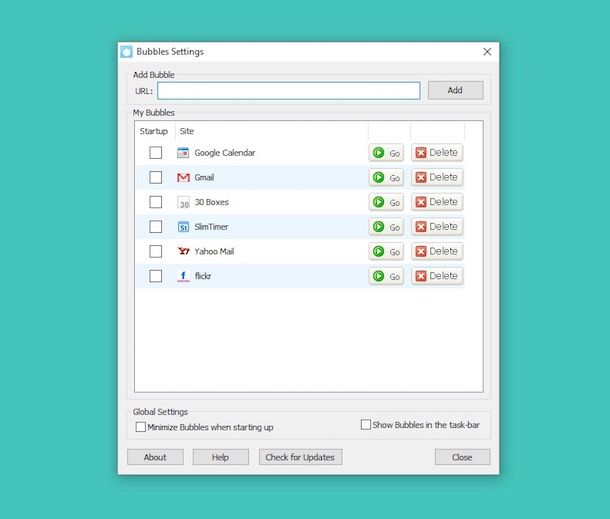Click the Bubbles app icon in title bar
The width and height of the screenshot is (610, 519).
126,52
